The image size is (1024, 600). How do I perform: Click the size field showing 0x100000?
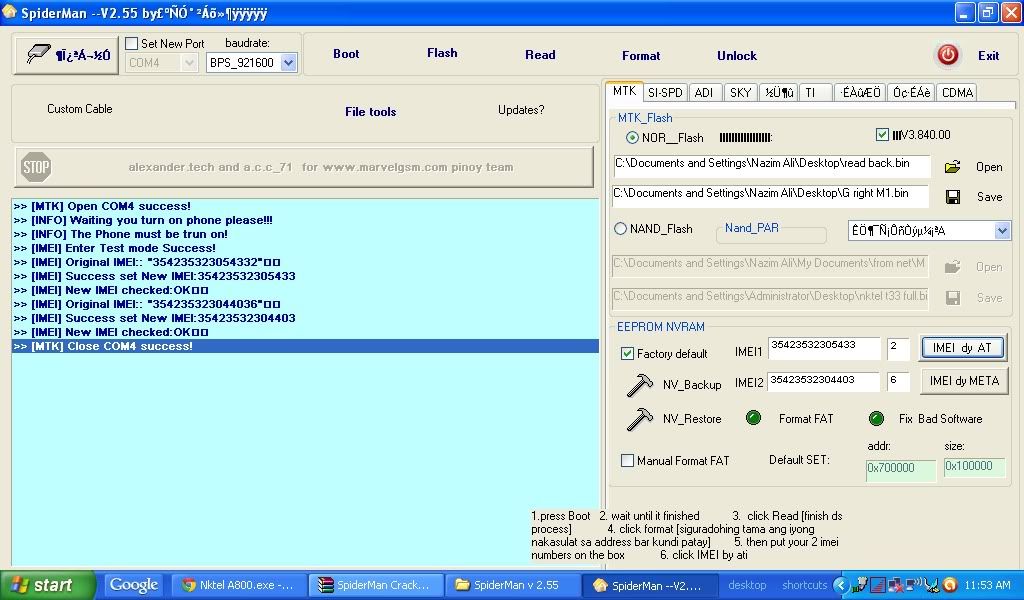click(x=974, y=467)
